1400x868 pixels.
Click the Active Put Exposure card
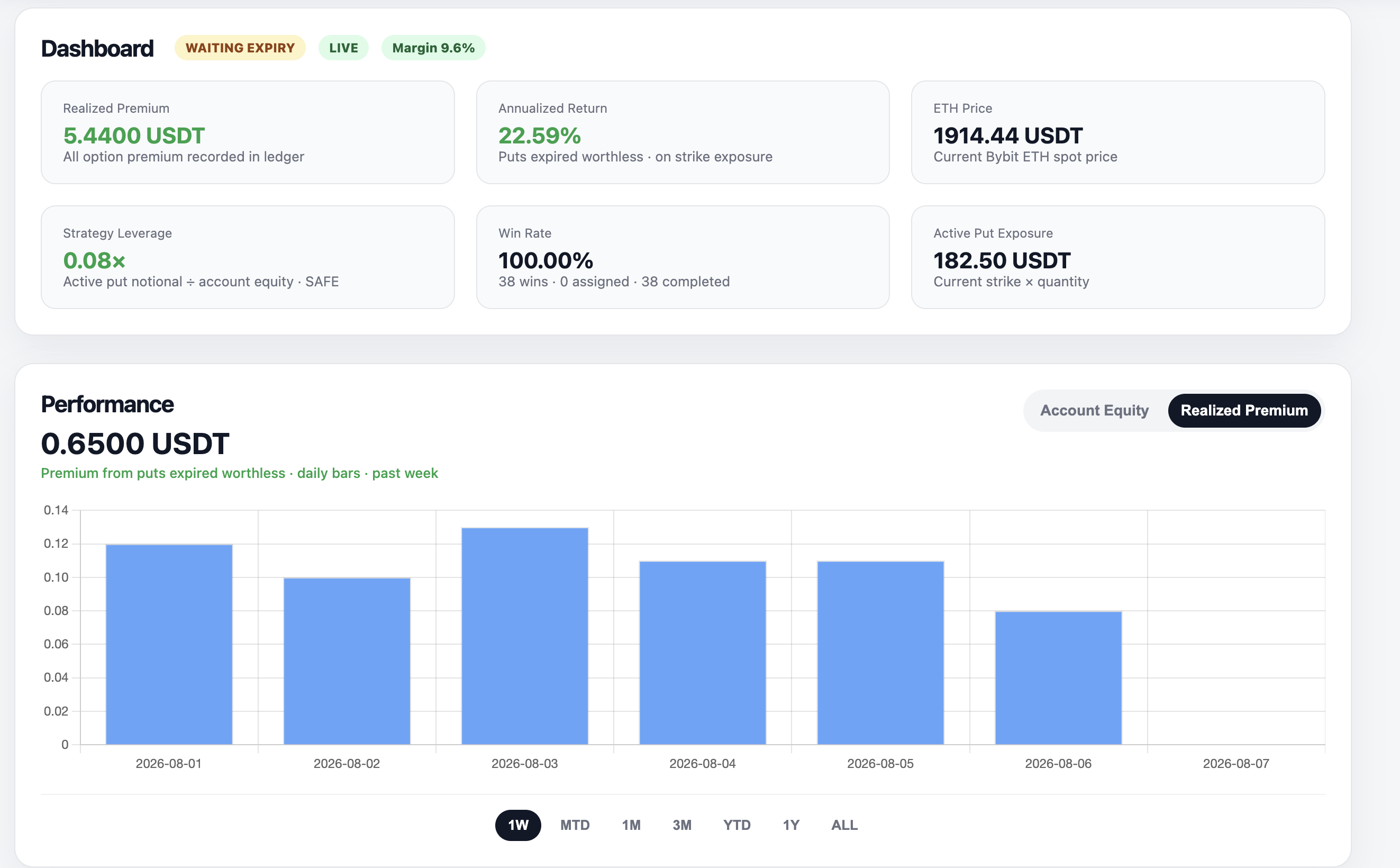click(x=1117, y=257)
